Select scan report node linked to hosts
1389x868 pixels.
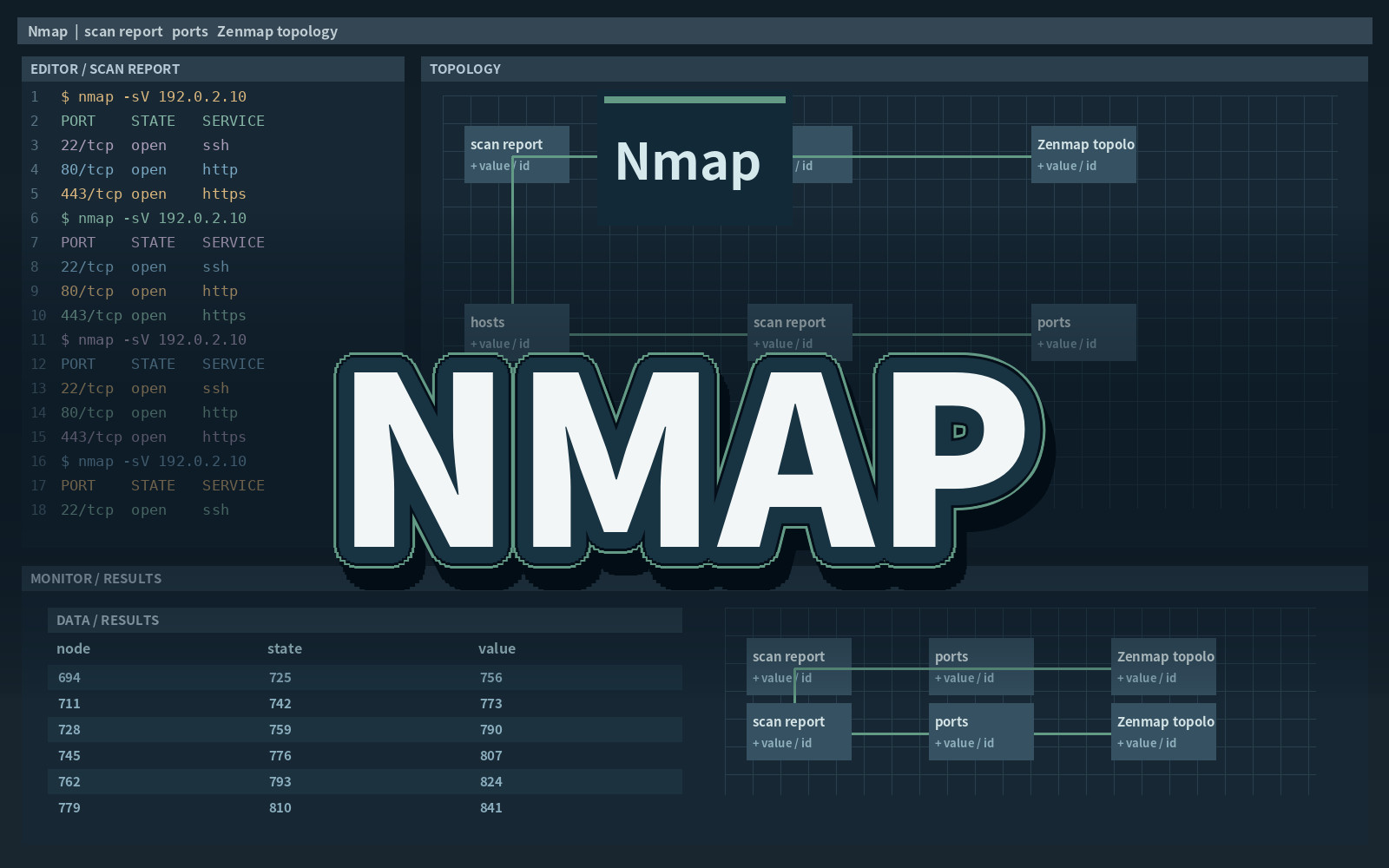click(x=800, y=332)
